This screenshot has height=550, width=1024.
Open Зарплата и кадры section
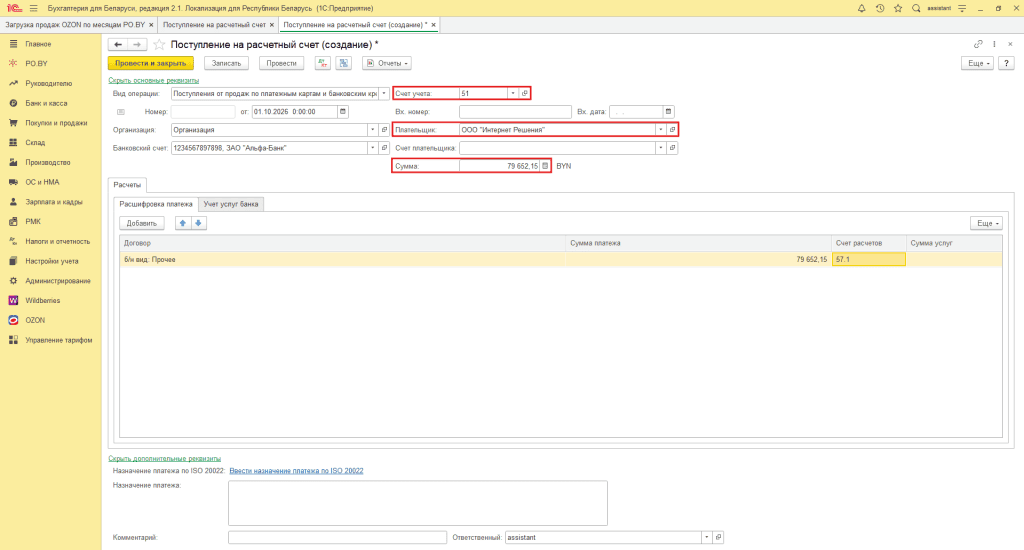[x=54, y=202]
